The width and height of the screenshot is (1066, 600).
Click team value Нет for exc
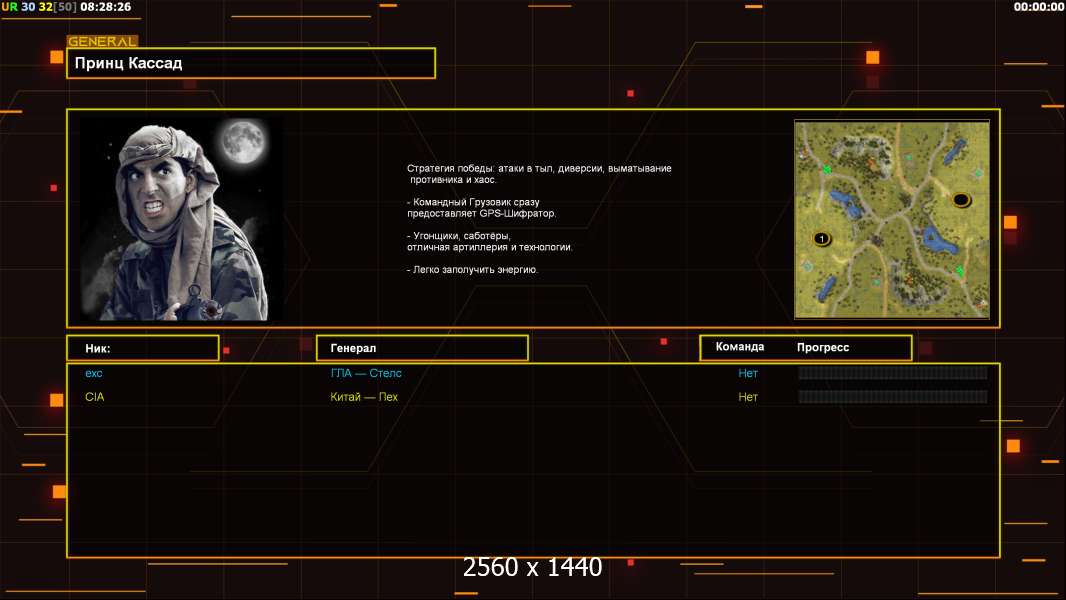(748, 373)
